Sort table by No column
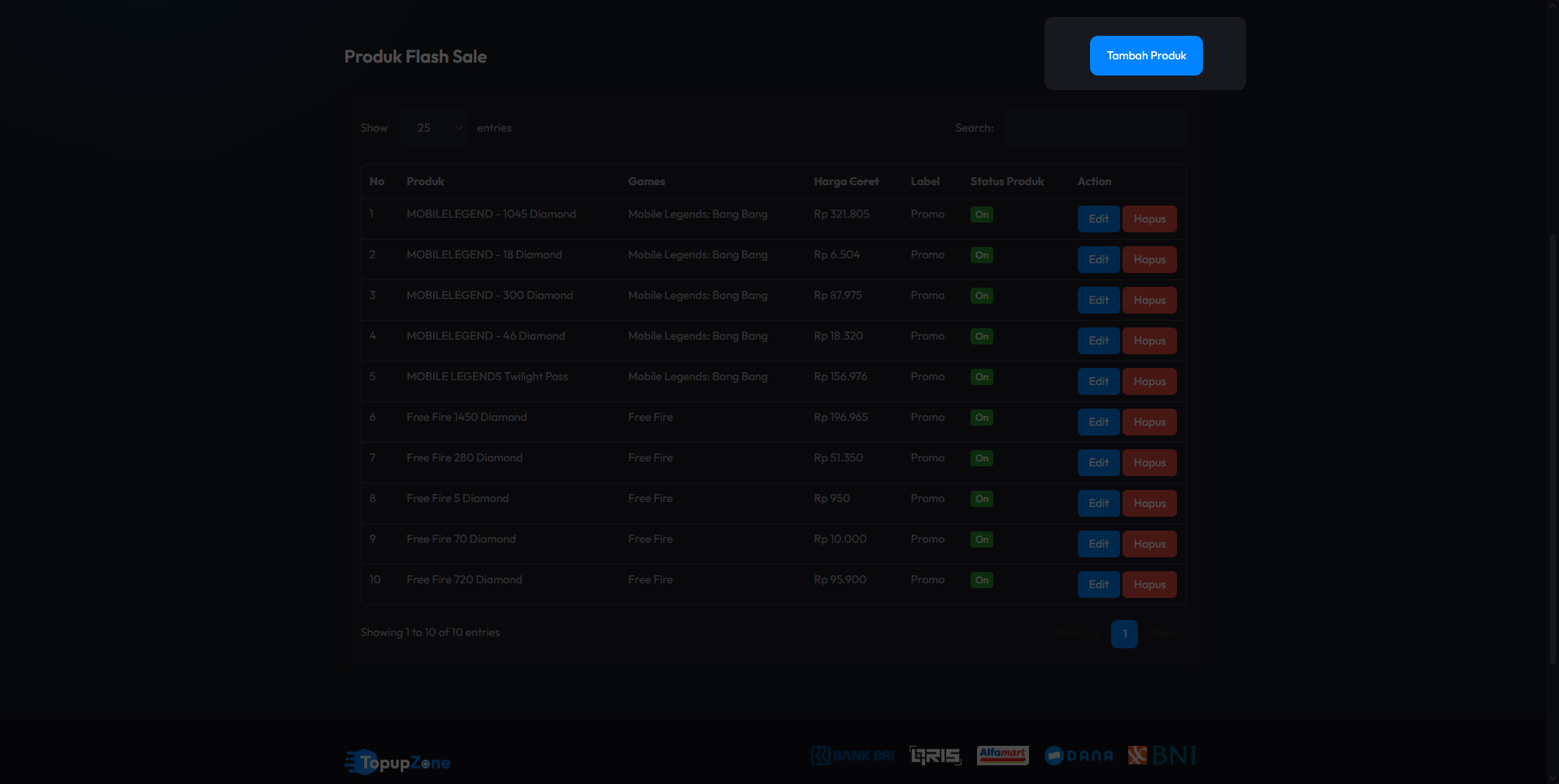This screenshot has height=784, width=1559. 377,181
